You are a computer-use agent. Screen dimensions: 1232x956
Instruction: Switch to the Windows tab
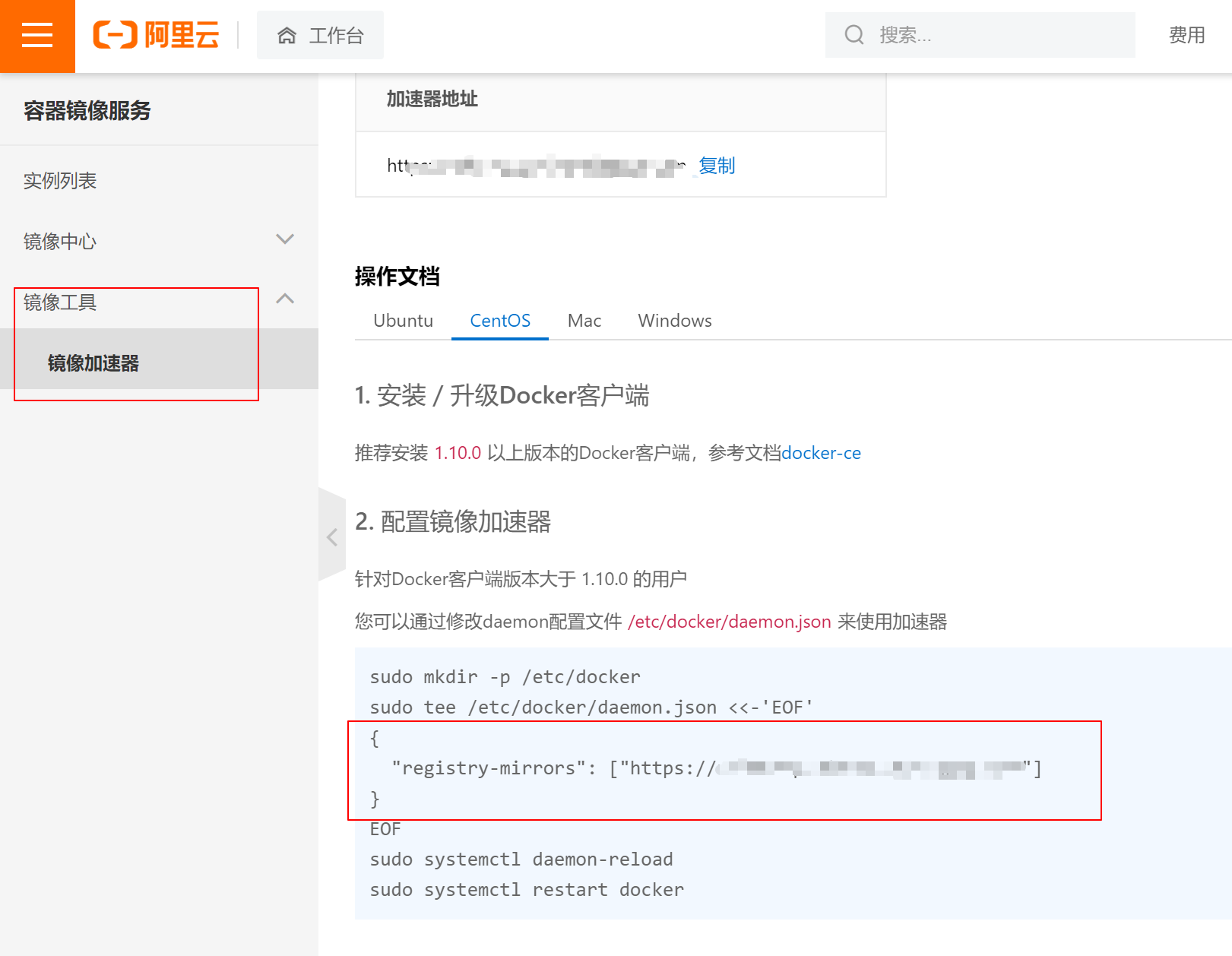tap(674, 321)
